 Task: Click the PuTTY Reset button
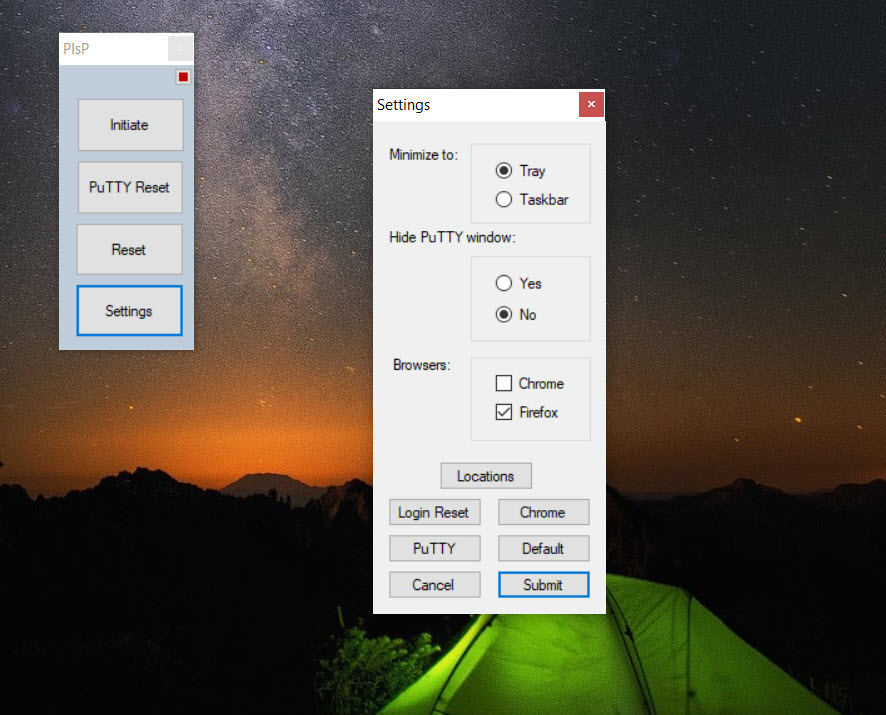[x=130, y=187]
